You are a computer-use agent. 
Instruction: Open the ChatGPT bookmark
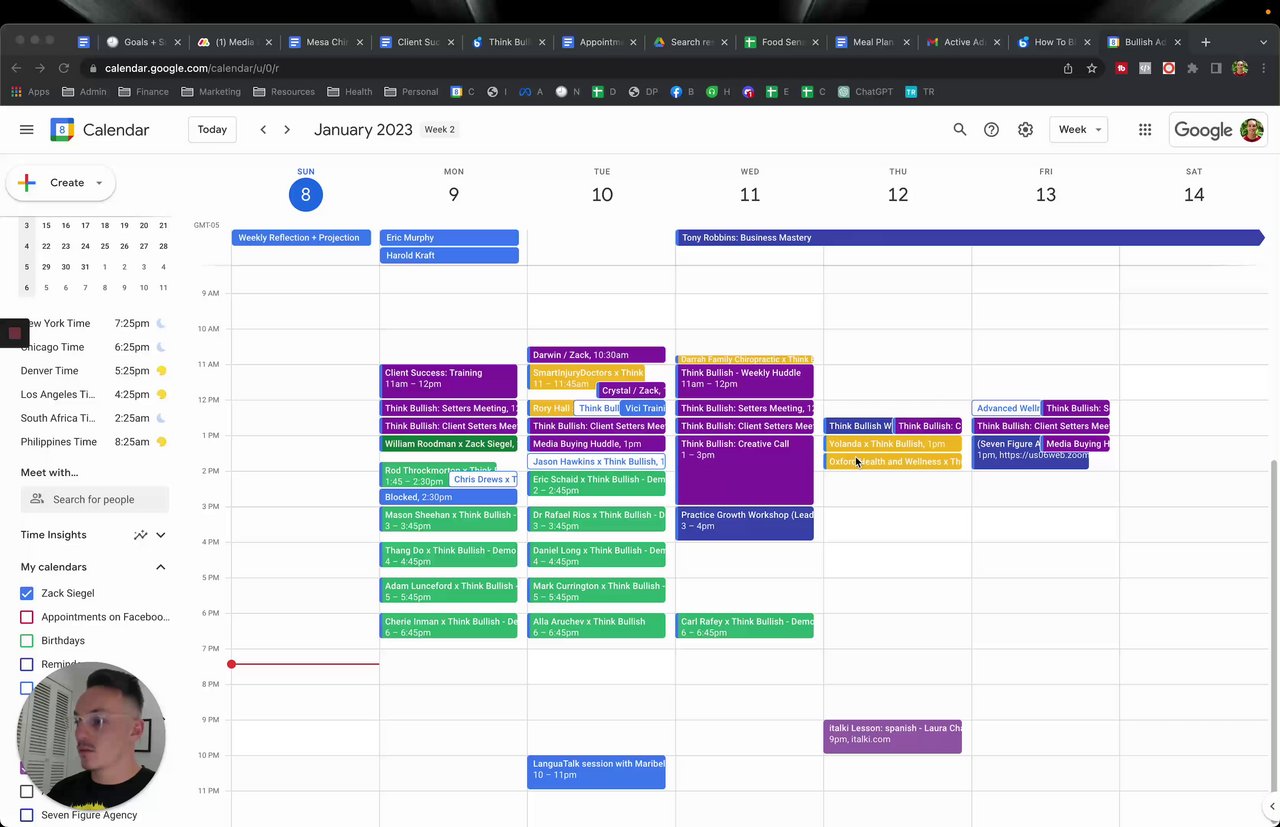865,92
